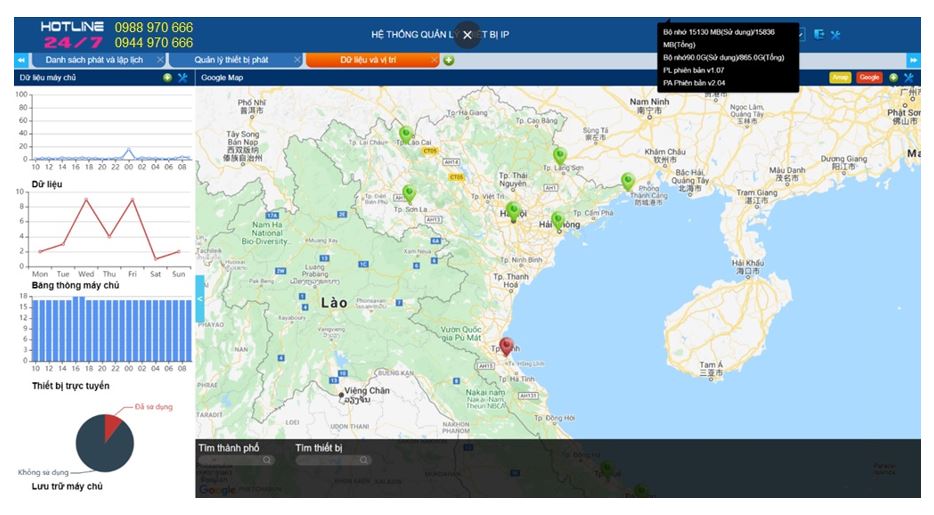
Task: Click the red Đã sử dụng pie slice
Action: point(112,424)
